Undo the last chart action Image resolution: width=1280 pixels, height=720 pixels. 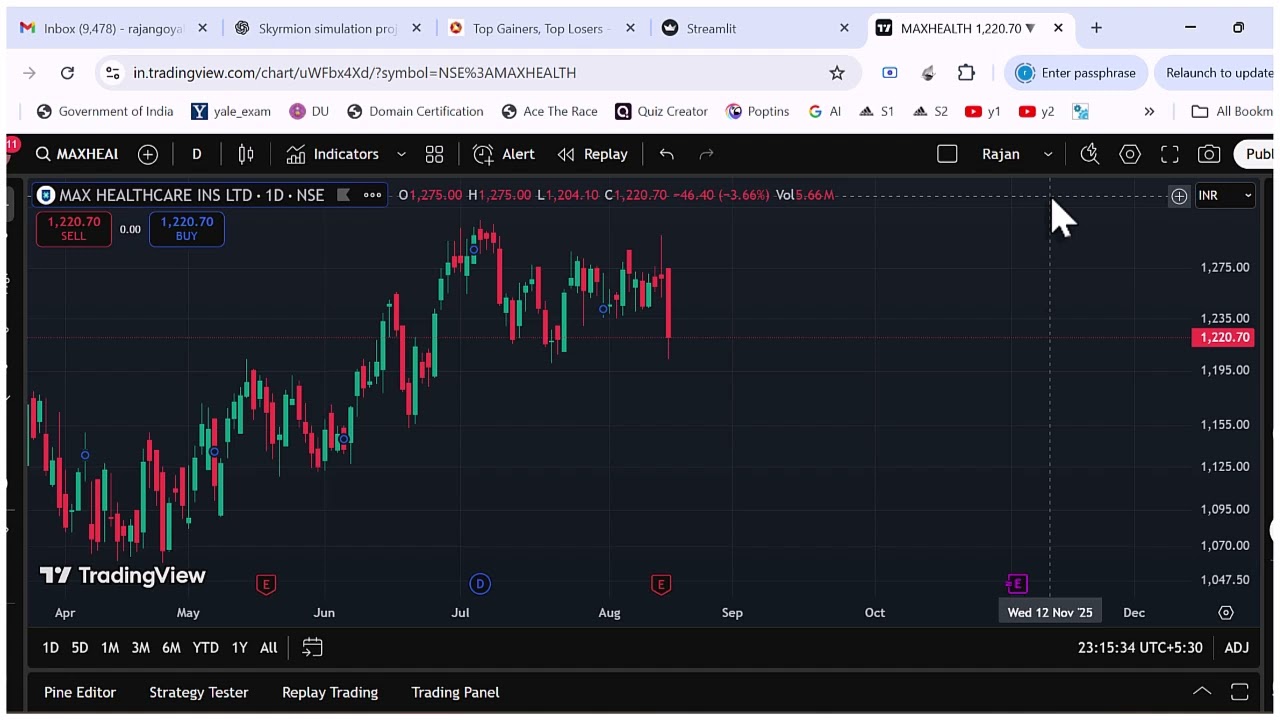667,154
